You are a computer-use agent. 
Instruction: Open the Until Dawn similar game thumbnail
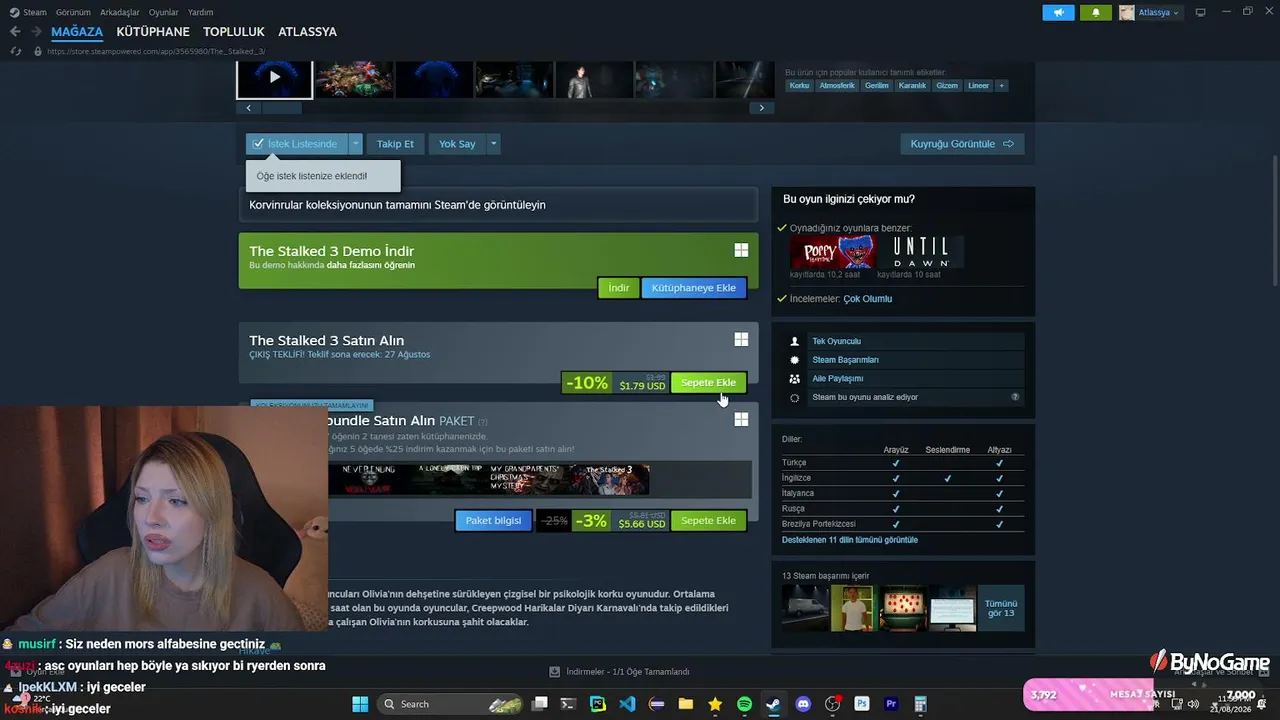coord(921,252)
